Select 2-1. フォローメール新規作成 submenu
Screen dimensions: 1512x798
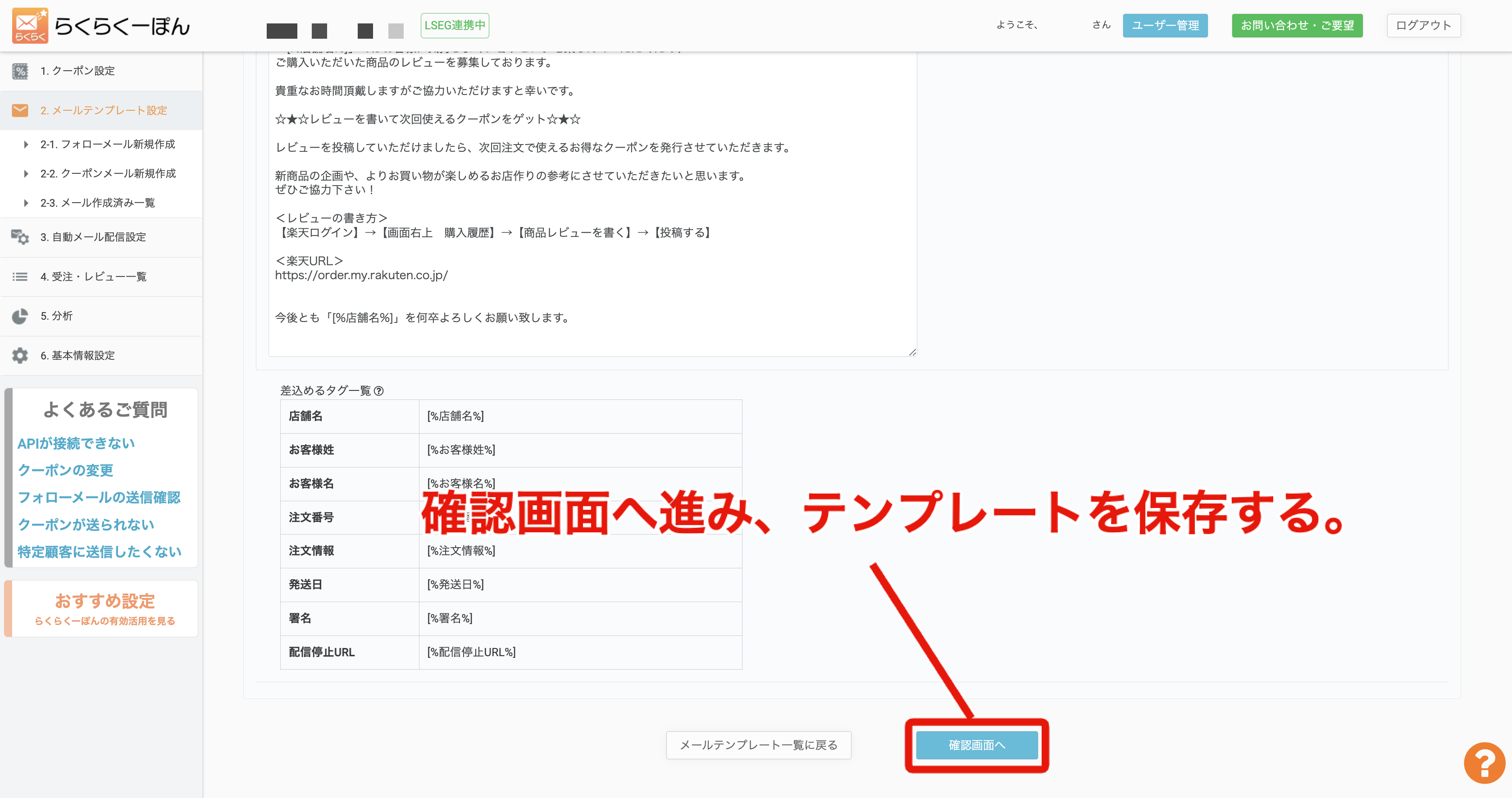[x=107, y=145]
